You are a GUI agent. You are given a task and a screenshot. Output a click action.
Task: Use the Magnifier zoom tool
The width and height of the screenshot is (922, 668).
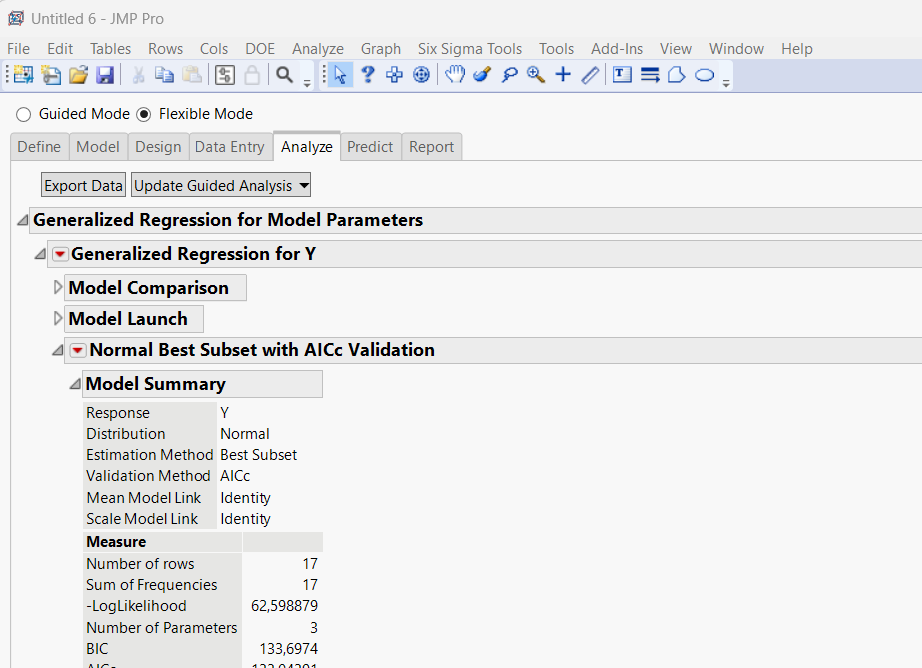pos(535,74)
